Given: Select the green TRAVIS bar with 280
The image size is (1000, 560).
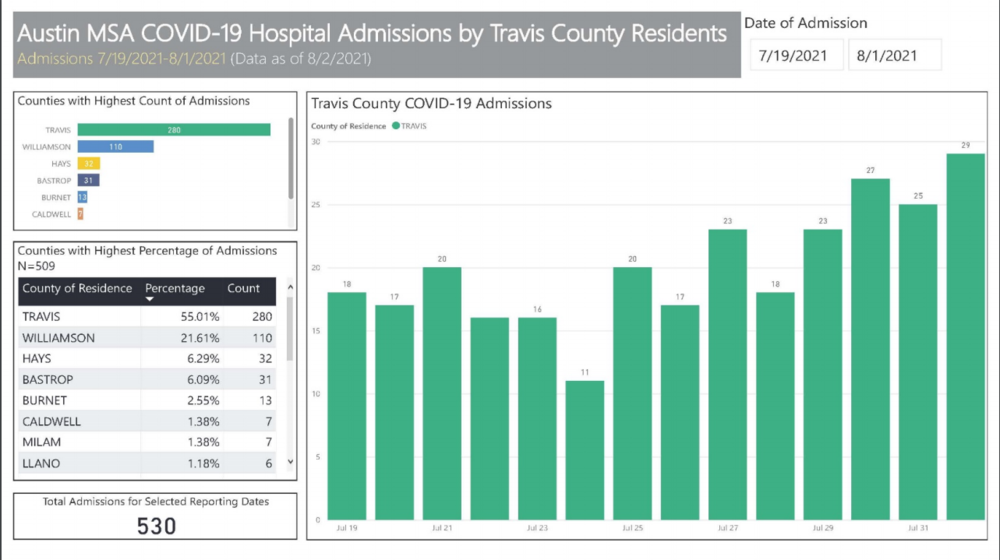Looking at the screenshot, I should coord(174,129).
